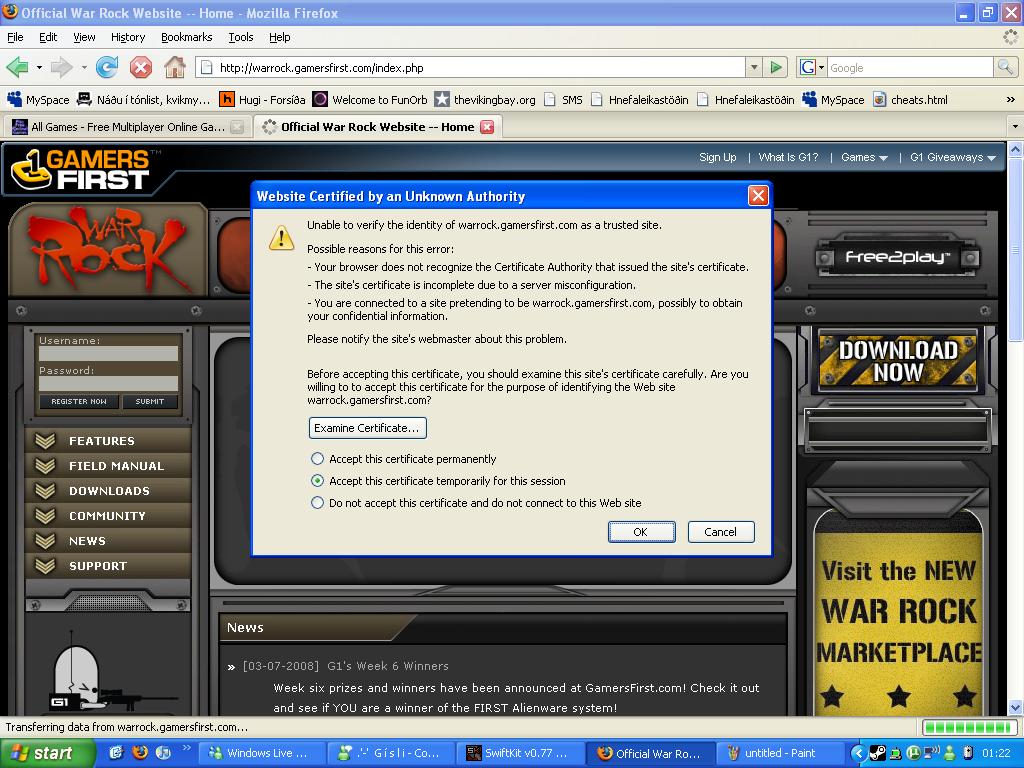
Task: Click the What Is G1? link
Action: tap(788, 157)
